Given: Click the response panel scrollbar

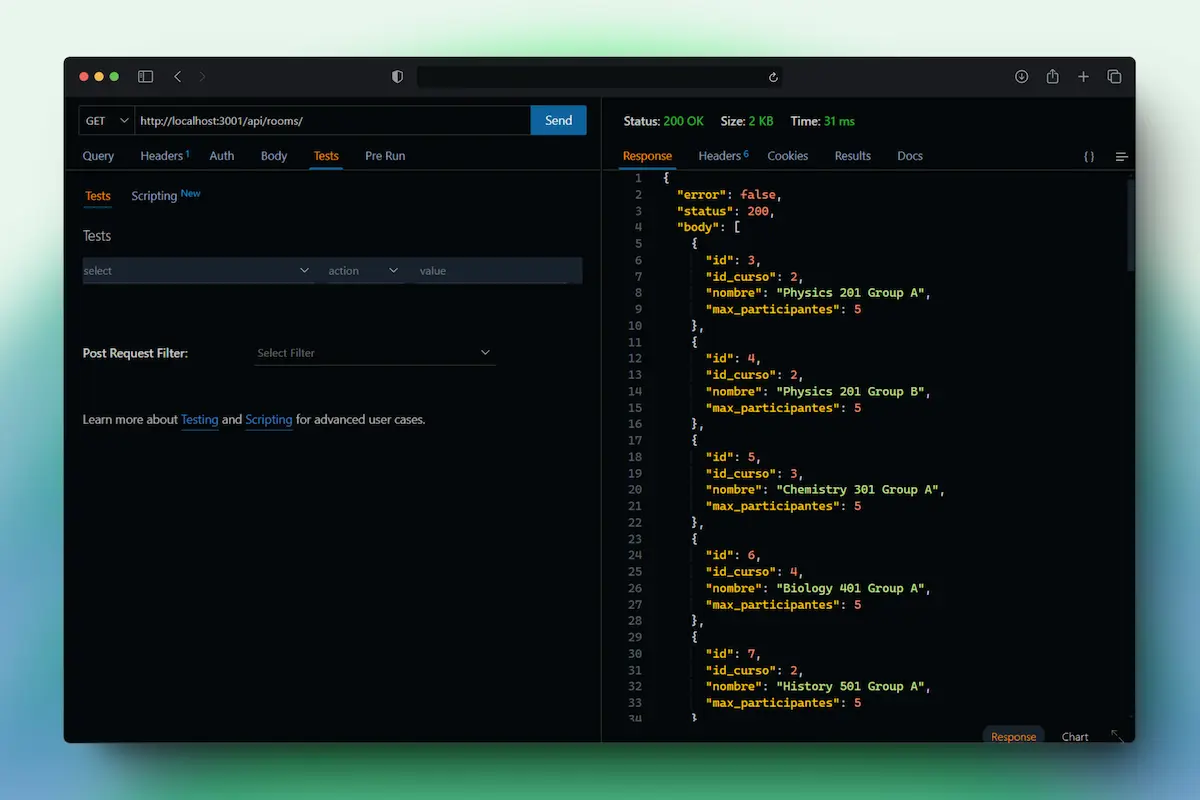Looking at the screenshot, I should [1131, 226].
